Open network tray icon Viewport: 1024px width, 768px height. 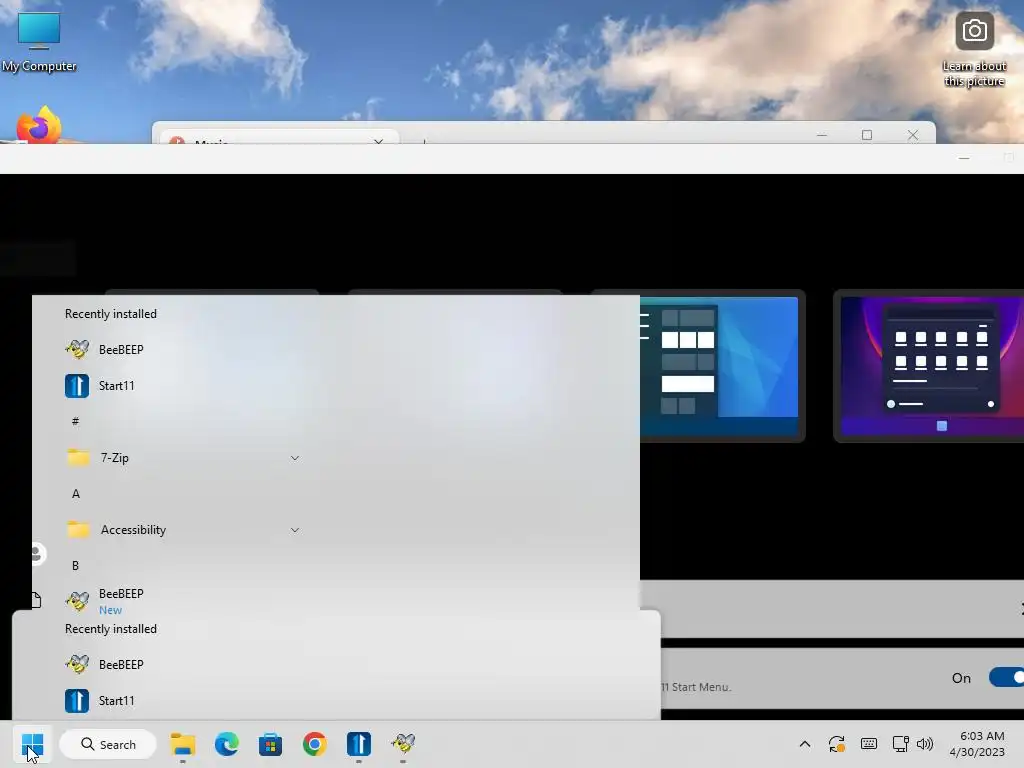click(901, 744)
